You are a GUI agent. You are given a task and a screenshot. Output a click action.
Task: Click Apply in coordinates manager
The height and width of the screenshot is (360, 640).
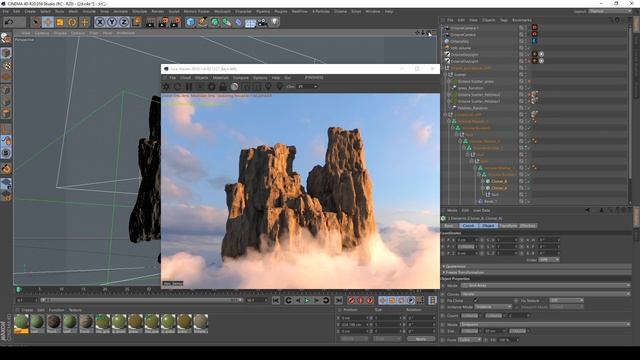point(420,339)
